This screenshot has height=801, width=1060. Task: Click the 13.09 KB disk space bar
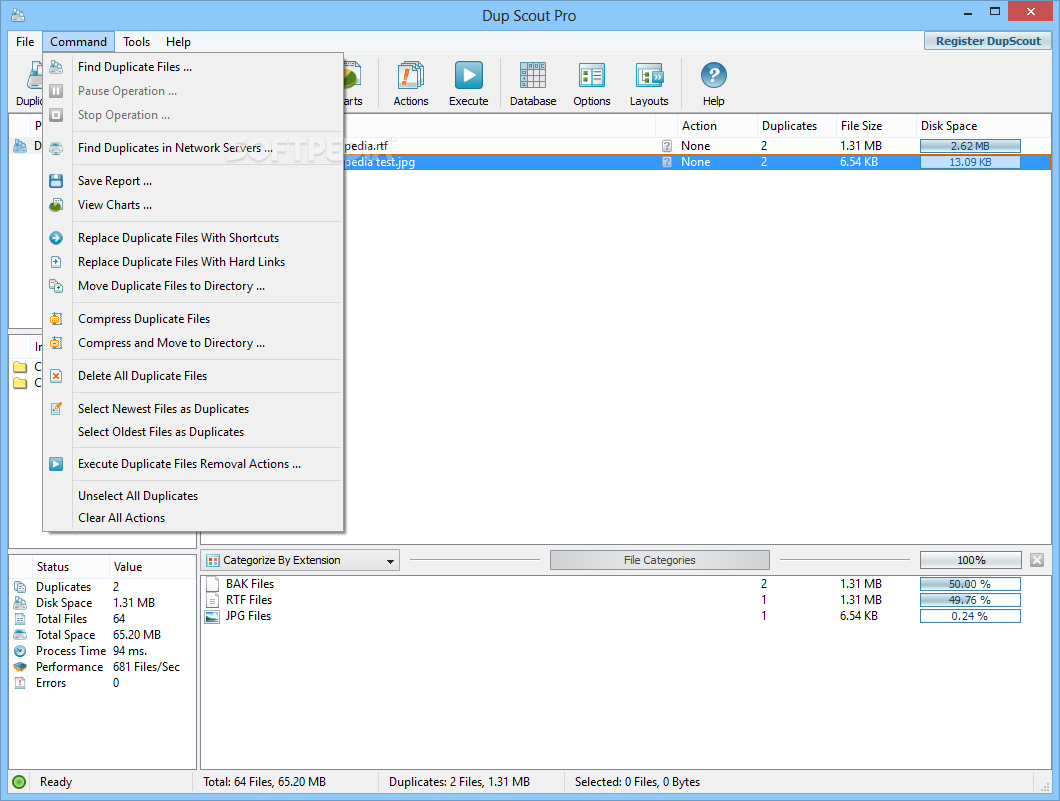(x=970, y=162)
